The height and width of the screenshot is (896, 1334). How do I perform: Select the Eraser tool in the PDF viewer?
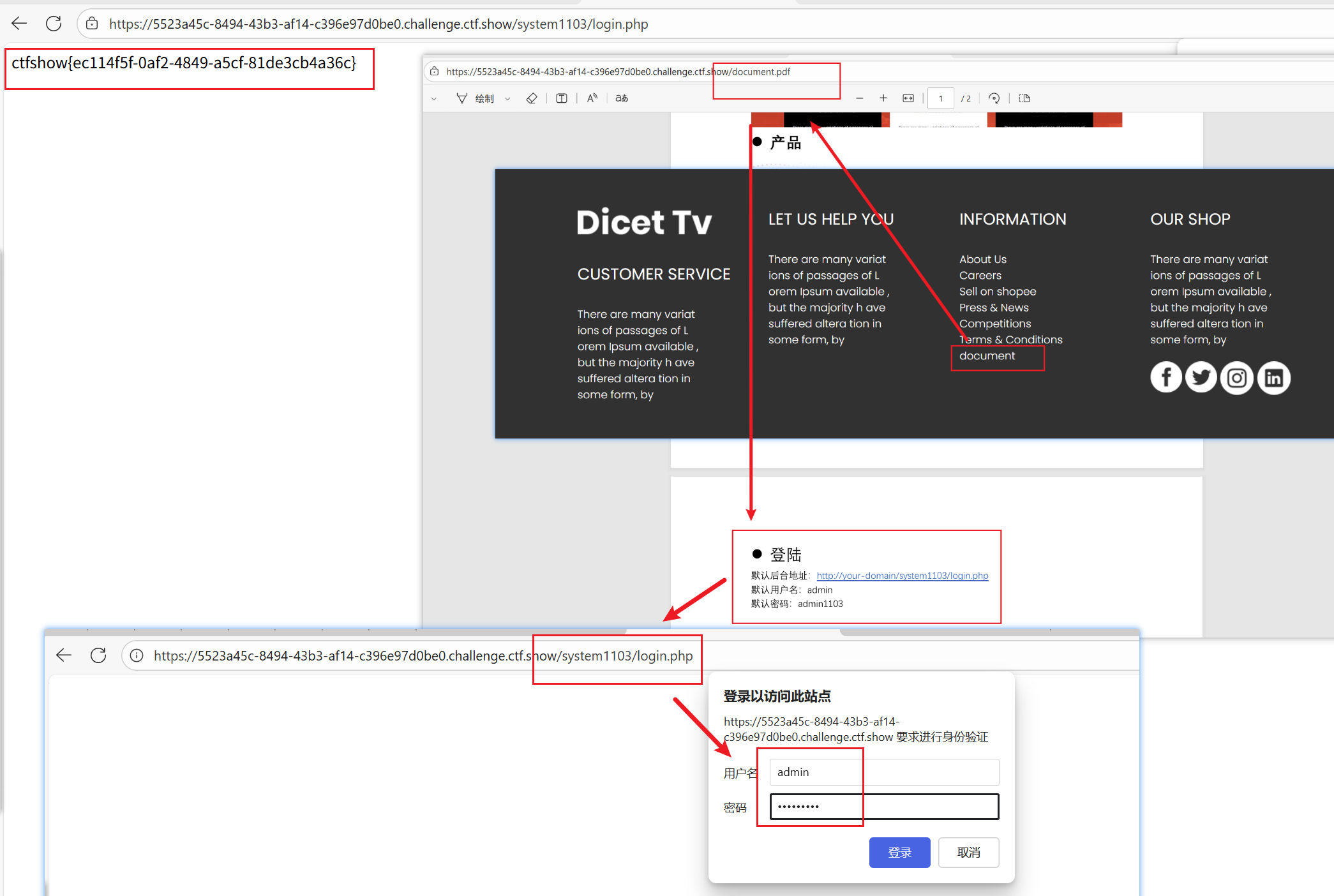(x=532, y=98)
